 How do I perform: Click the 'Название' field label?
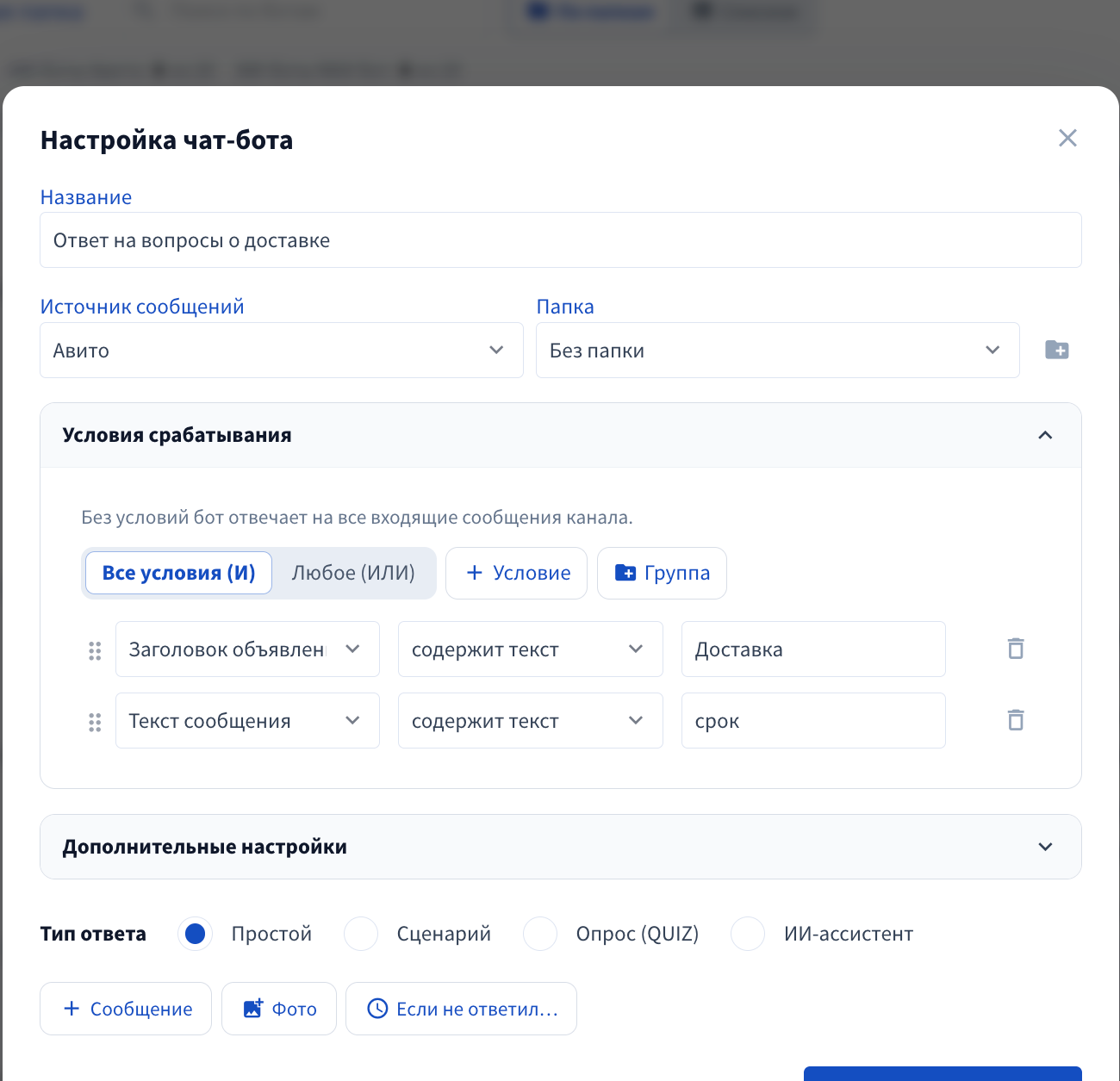click(x=86, y=197)
